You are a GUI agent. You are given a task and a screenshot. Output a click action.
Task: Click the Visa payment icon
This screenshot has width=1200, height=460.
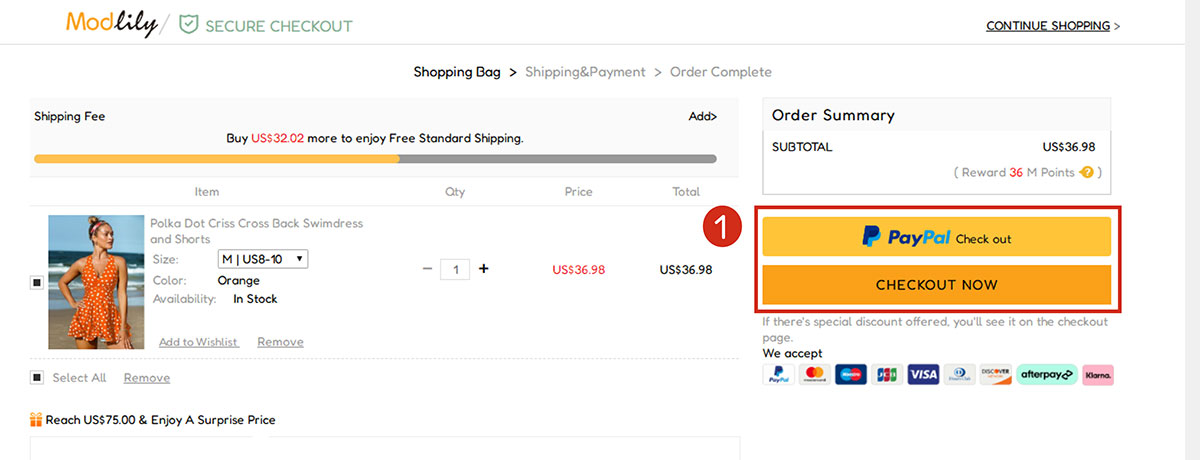[923, 375]
